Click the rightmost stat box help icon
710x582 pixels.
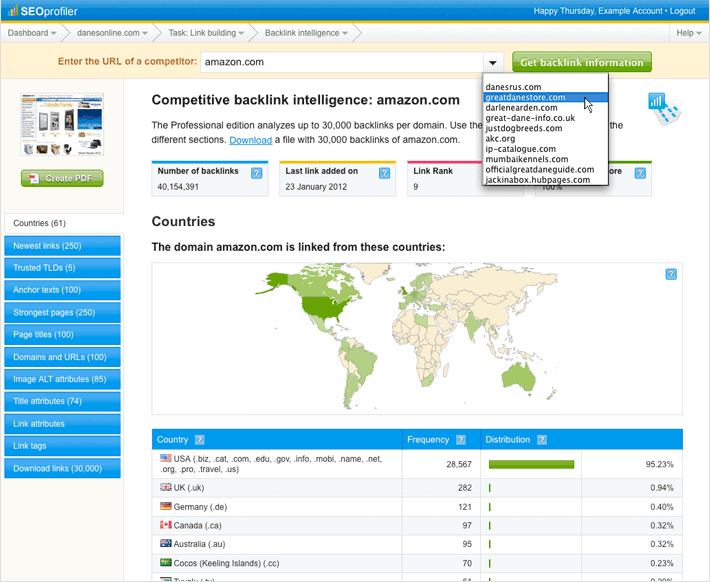[x=640, y=173]
